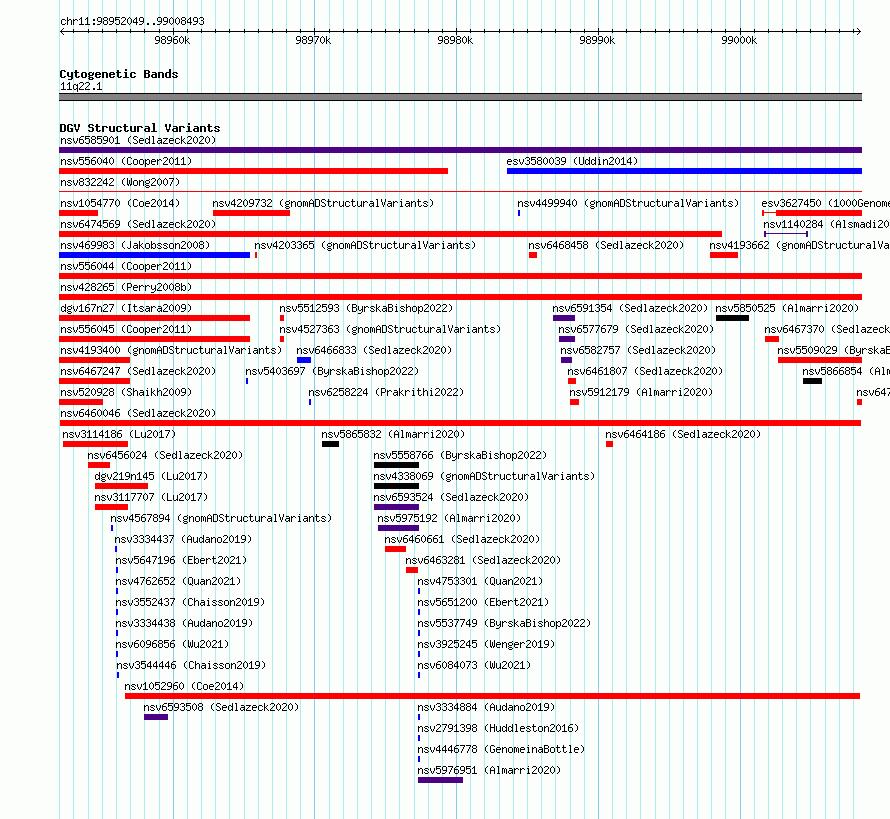This screenshot has height=819, width=890.
Task: Click the nsv6582757 (Sedlazeck2020) label
Action: (638, 350)
